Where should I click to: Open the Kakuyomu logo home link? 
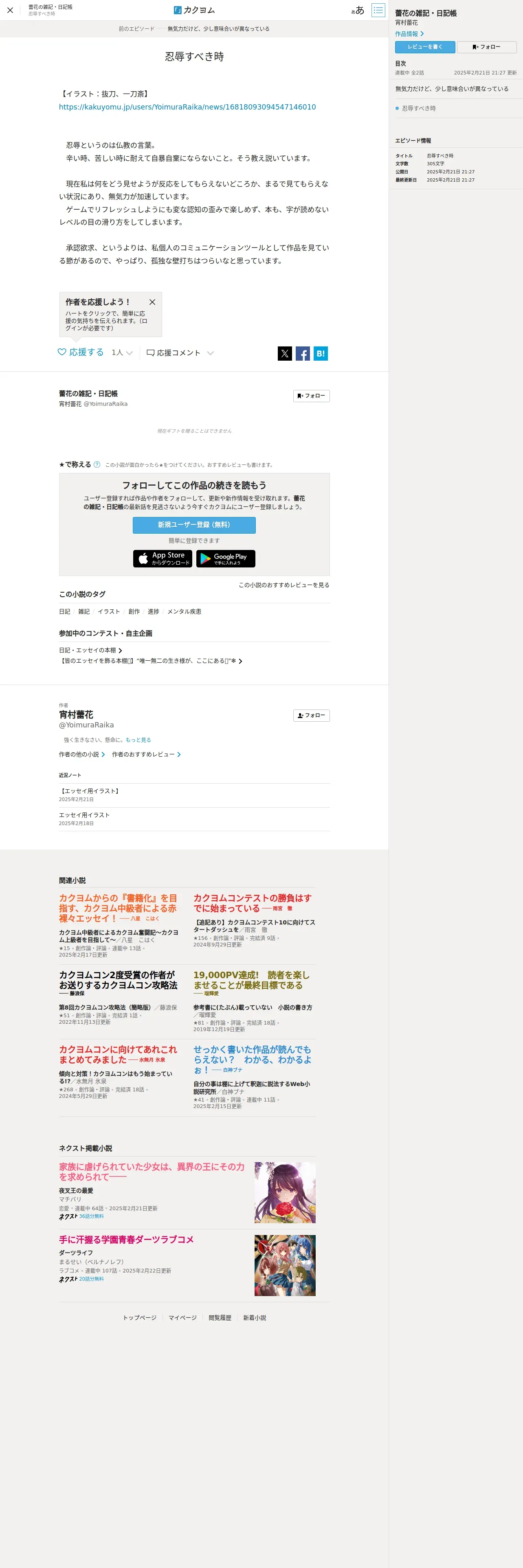(x=194, y=10)
